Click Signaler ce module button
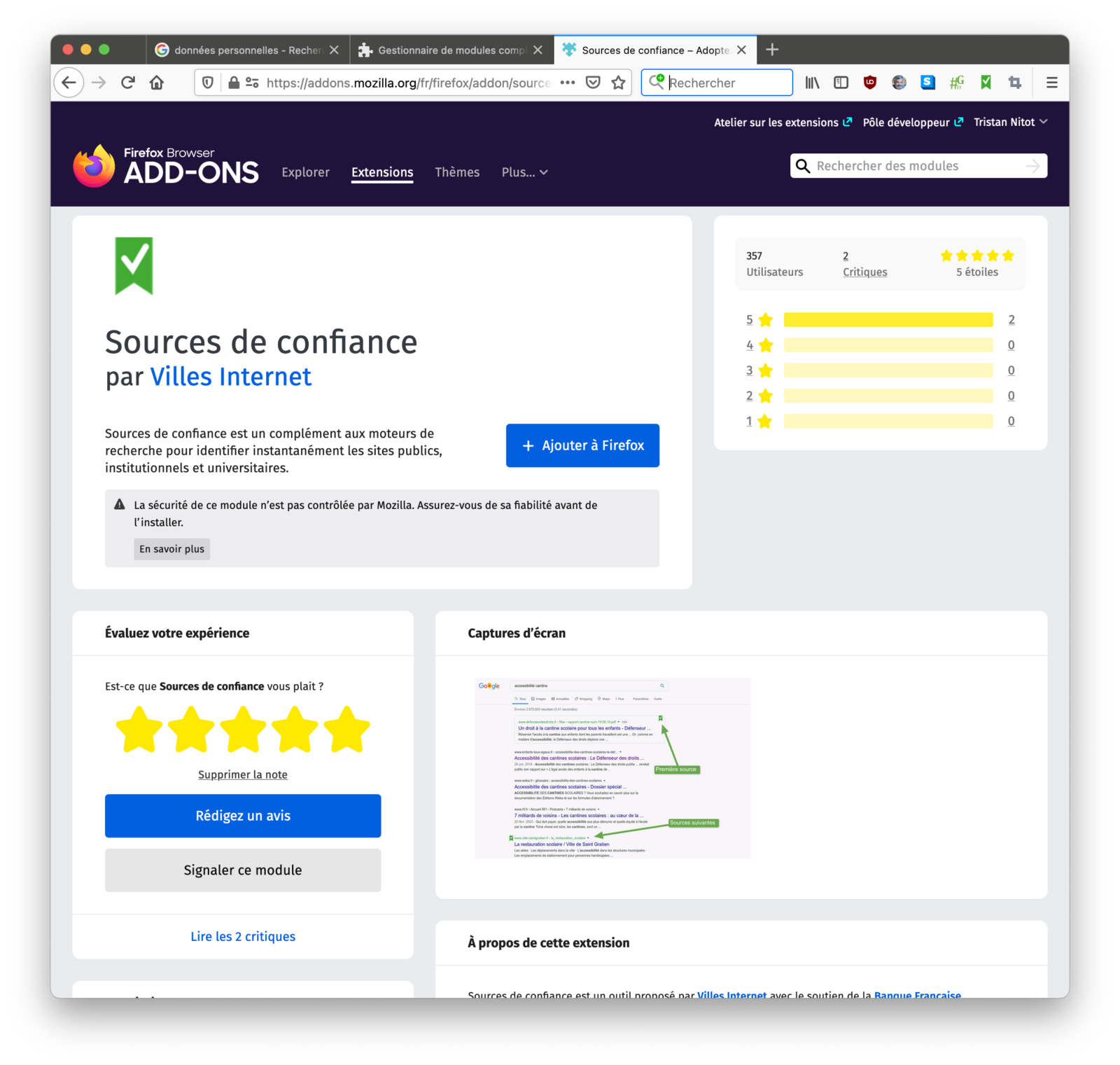This screenshot has height=1065, width=1120. tap(243, 870)
